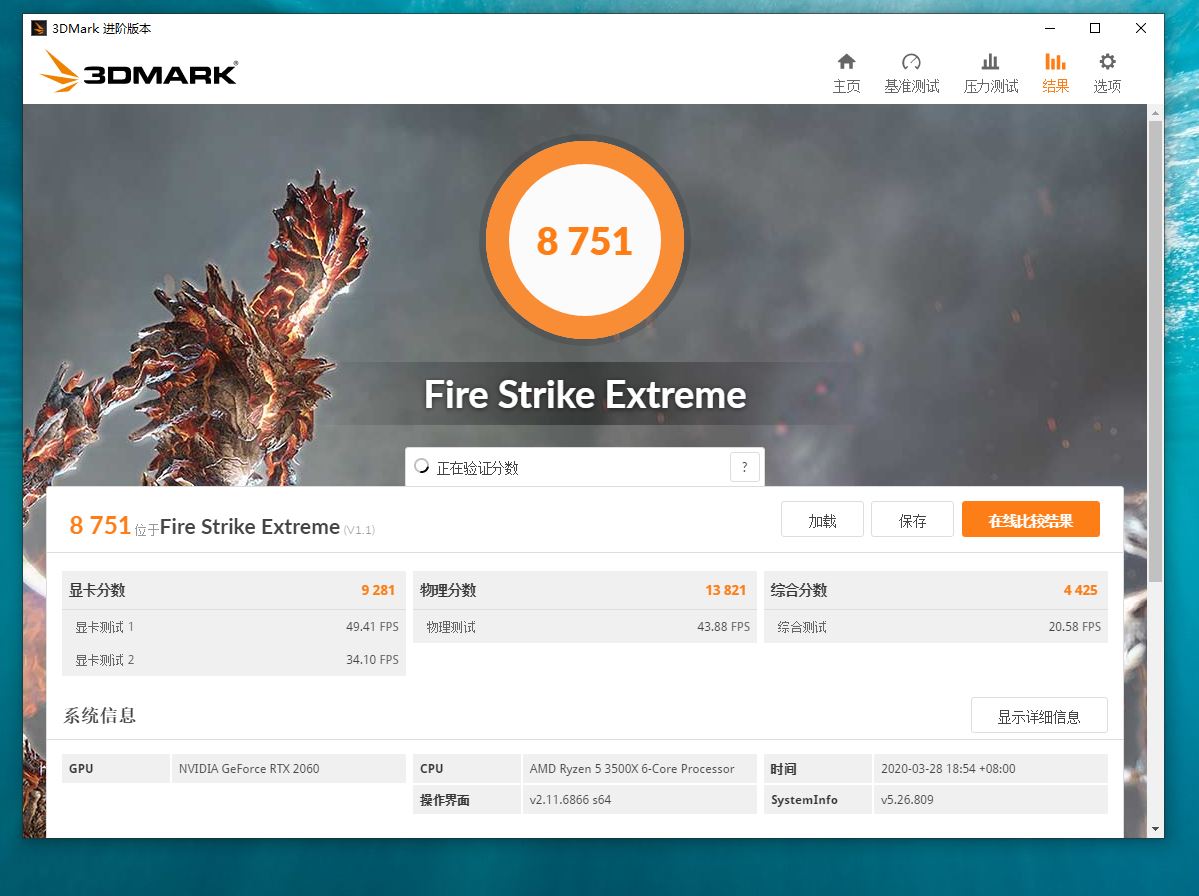Click the vertical scrollbar thumb

click(x=1155, y=350)
